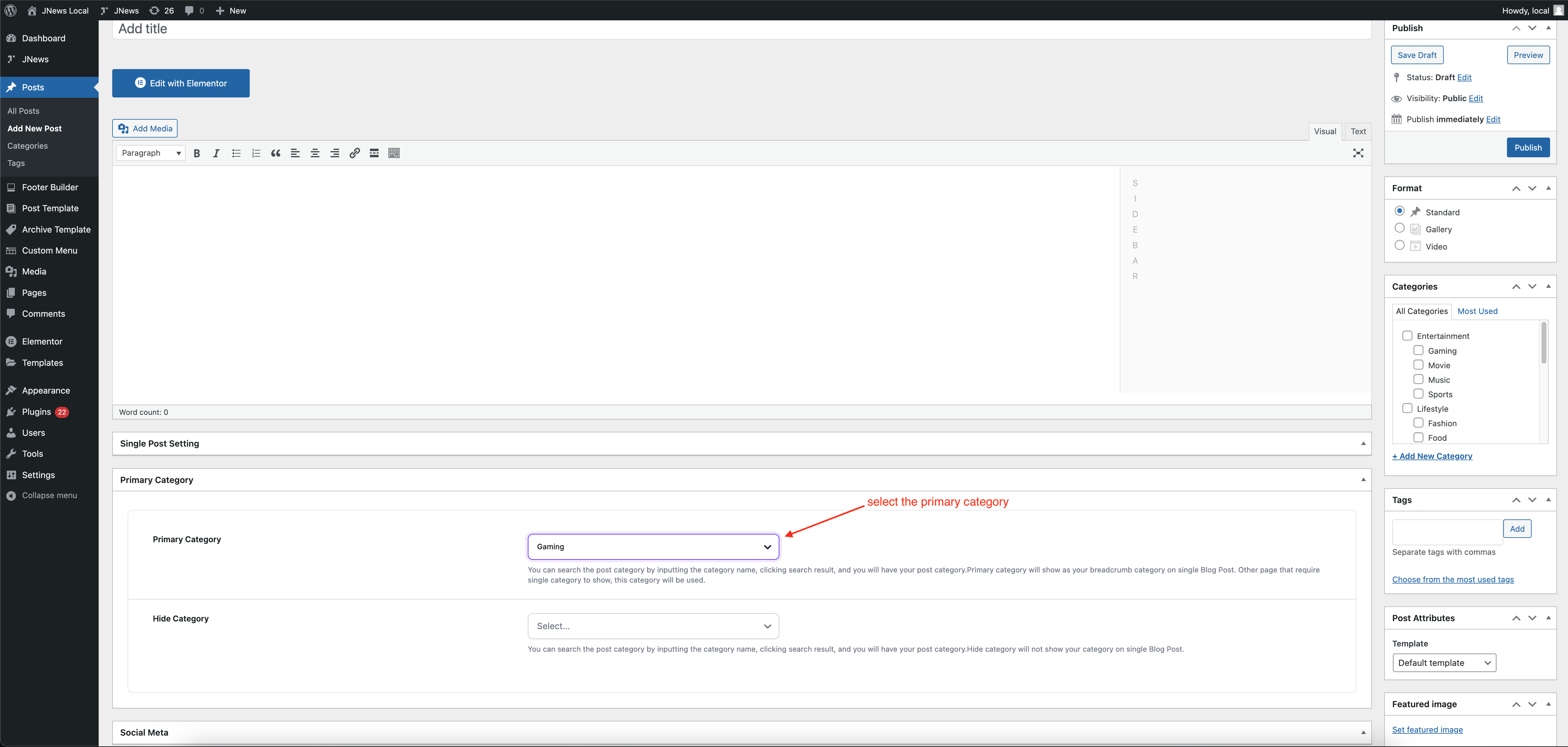Open the Primary Category Gaming dropdown
Viewport: 1568px width, 747px height.
653,547
